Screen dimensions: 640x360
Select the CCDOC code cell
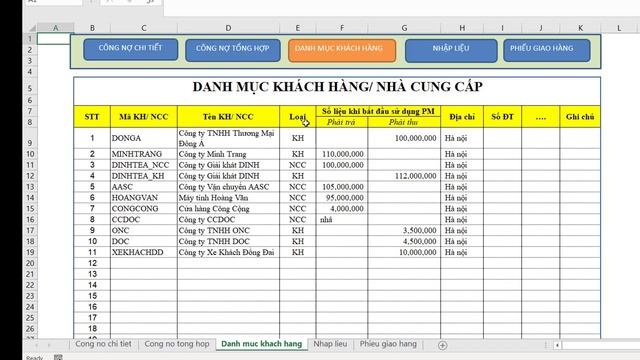[x=144, y=219]
